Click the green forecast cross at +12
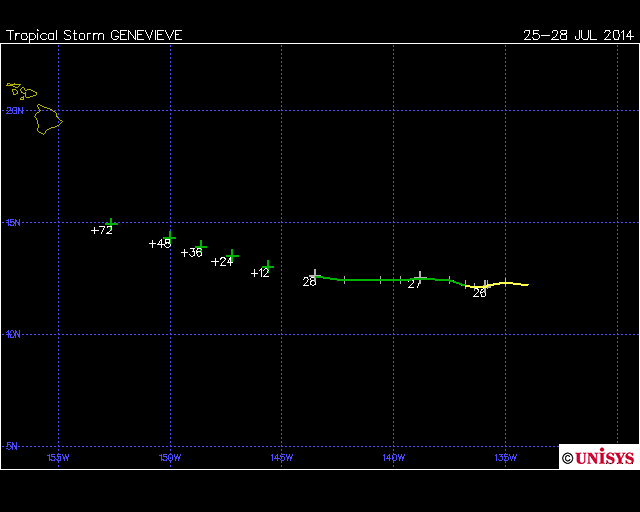Image resolution: width=640 pixels, height=512 pixels. [268, 266]
